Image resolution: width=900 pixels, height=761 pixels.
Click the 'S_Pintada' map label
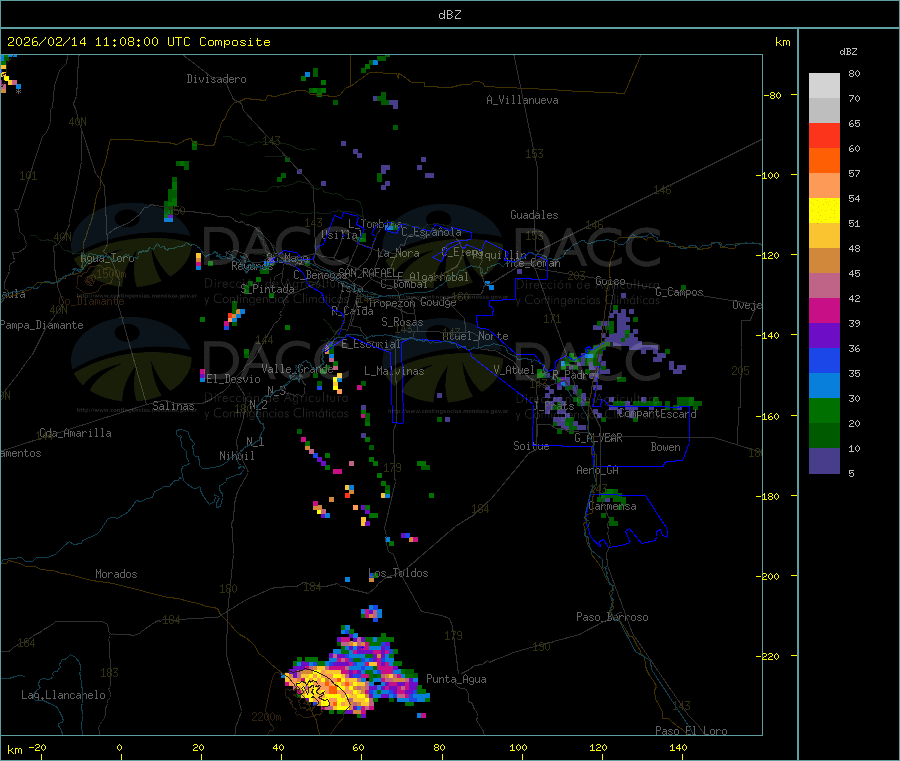tap(267, 289)
